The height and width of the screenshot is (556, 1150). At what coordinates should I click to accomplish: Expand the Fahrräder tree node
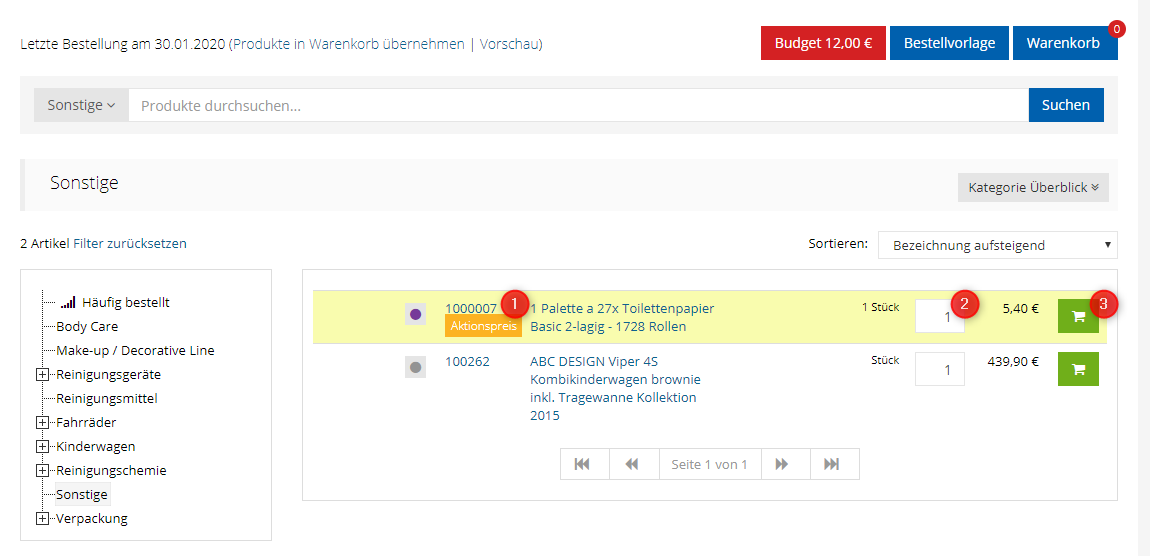(42, 423)
